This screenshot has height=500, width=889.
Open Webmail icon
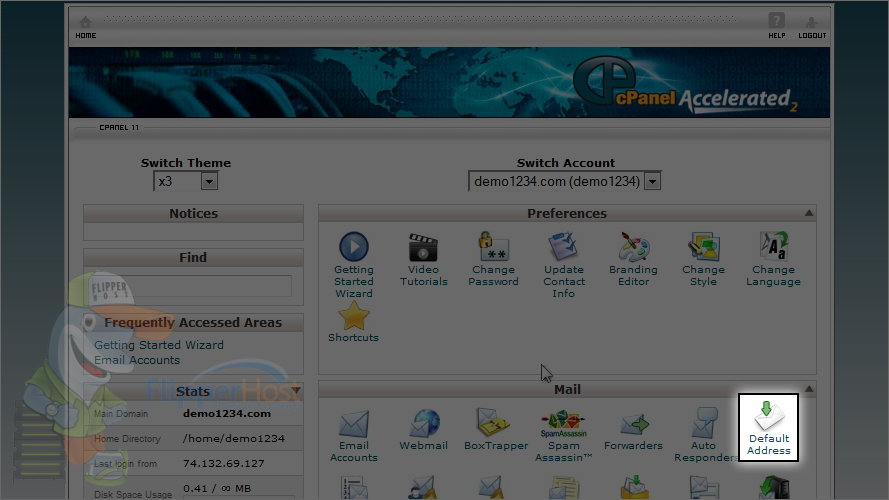424,423
